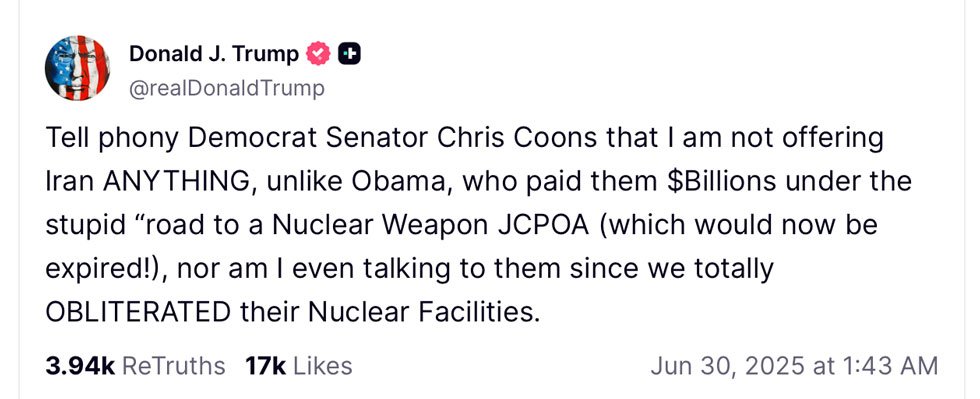Open the Donald J. Trump display name

click(214, 54)
